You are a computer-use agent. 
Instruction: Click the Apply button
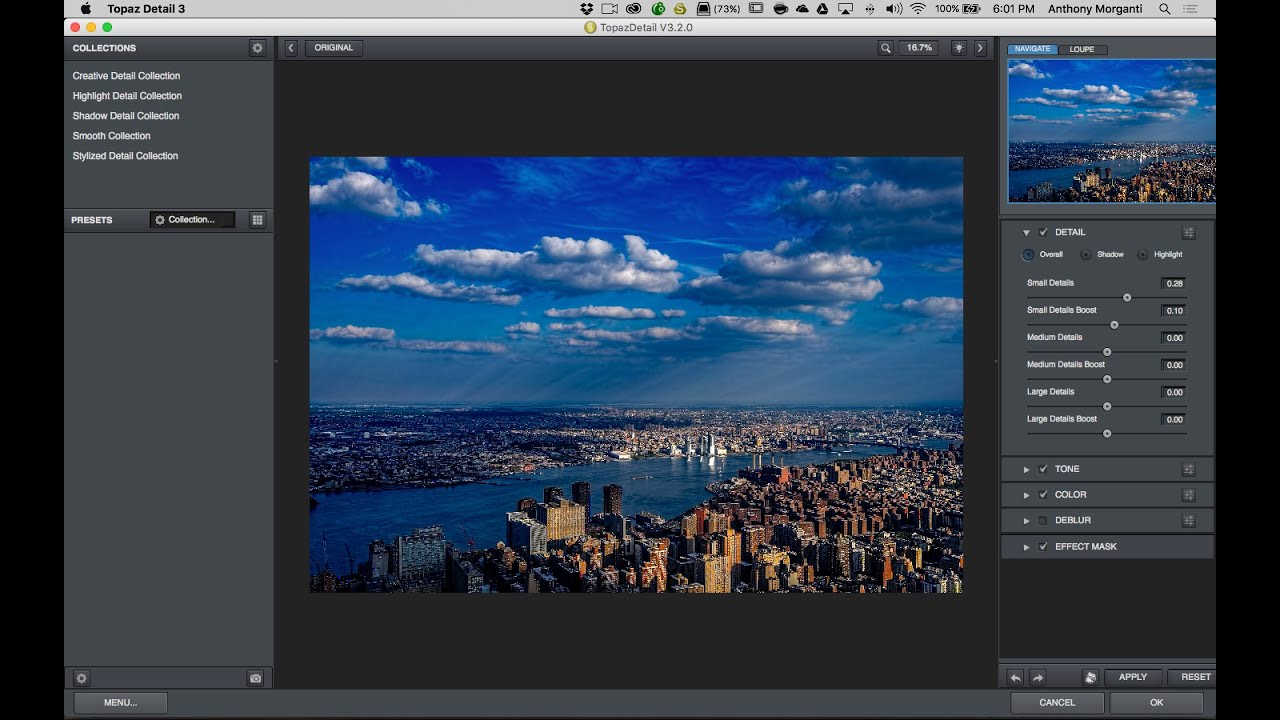coord(1133,677)
